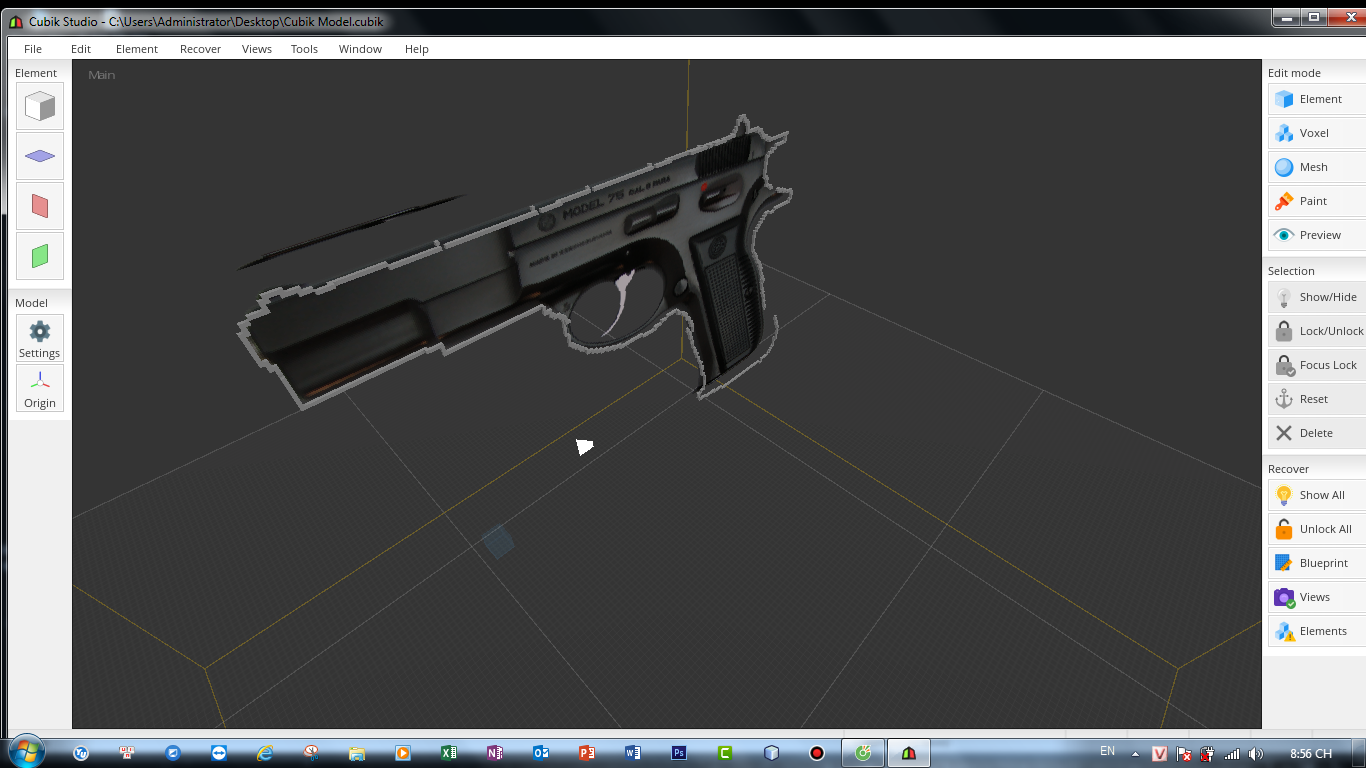Switch to Mesh edit mode
Image resolution: width=1366 pixels, height=768 pixels.
[x=1317, y=167]
